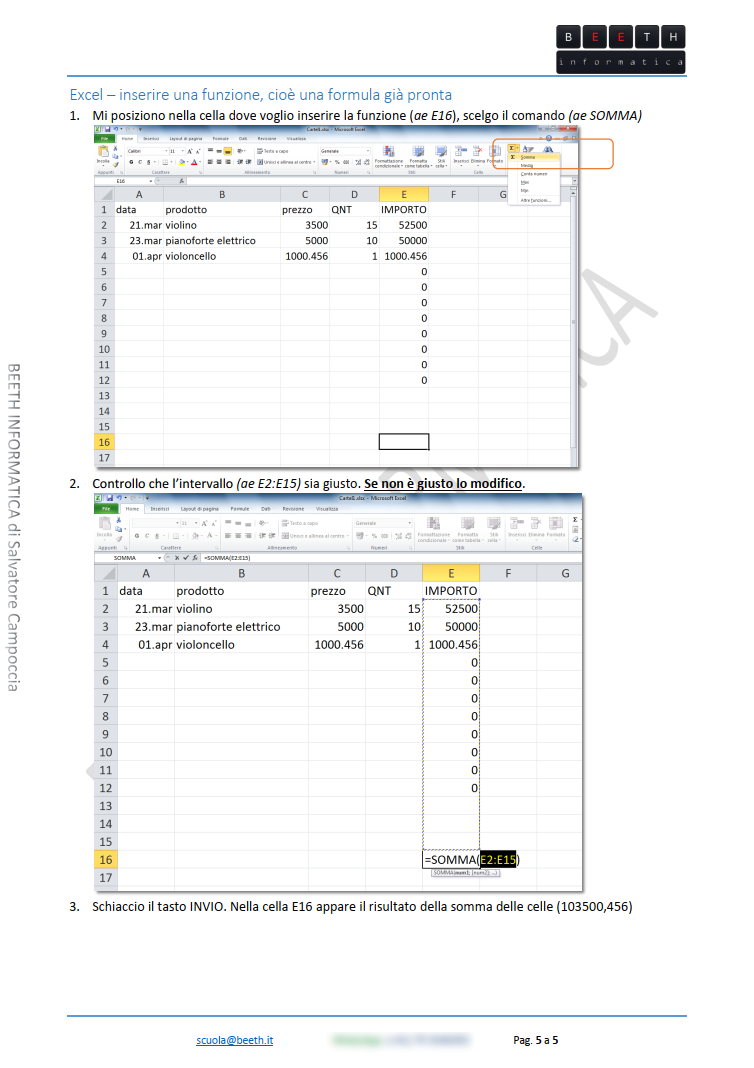Screen dimensions: 754x1068
Task: Click the confirm checkmark in lower formula bar
Action: tap(186, 558)
